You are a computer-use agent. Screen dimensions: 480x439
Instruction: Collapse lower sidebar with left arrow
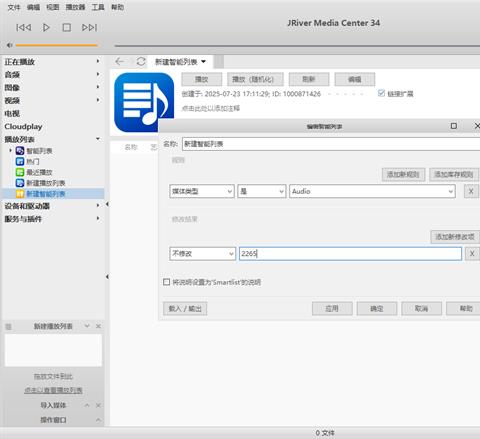pos(107,277)
